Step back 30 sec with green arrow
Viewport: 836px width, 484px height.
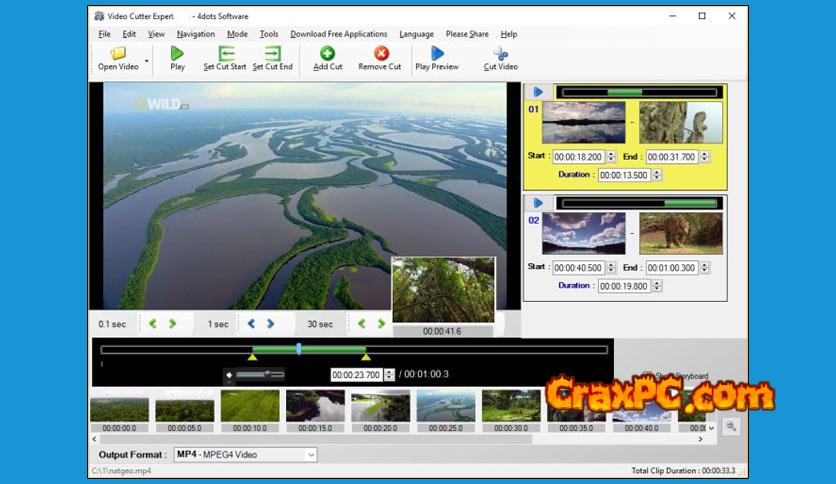pos(362,324)
